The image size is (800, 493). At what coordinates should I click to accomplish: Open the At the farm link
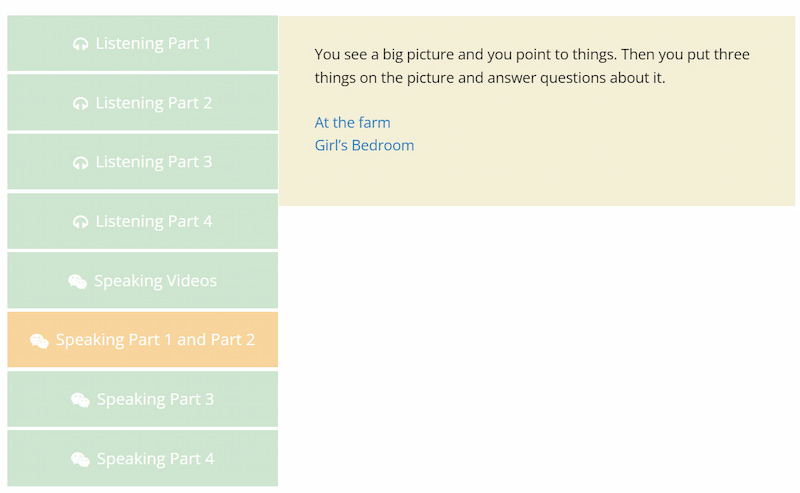(x=352, y=123)
